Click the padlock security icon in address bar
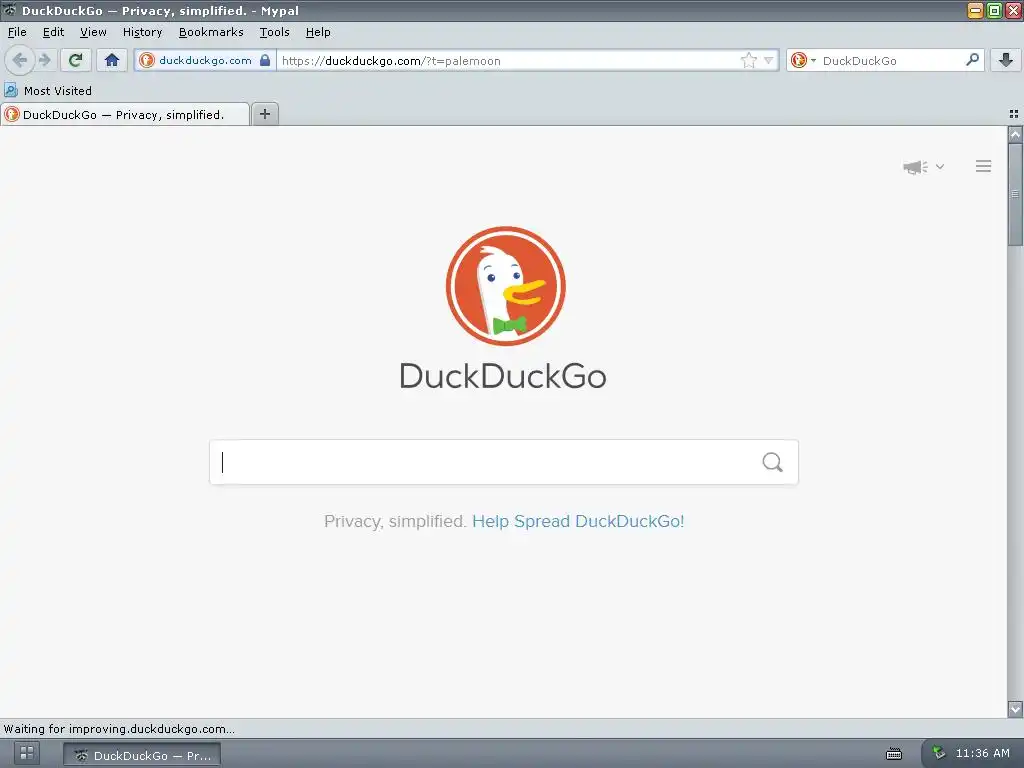Screen dimensions: 1024x768 coord(265,60)
